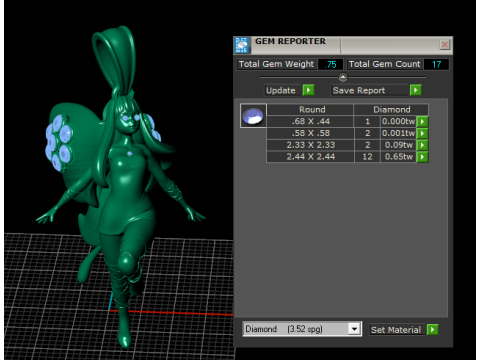
Task: Click the small gem on the figure's chest
Action: point(130,154)
